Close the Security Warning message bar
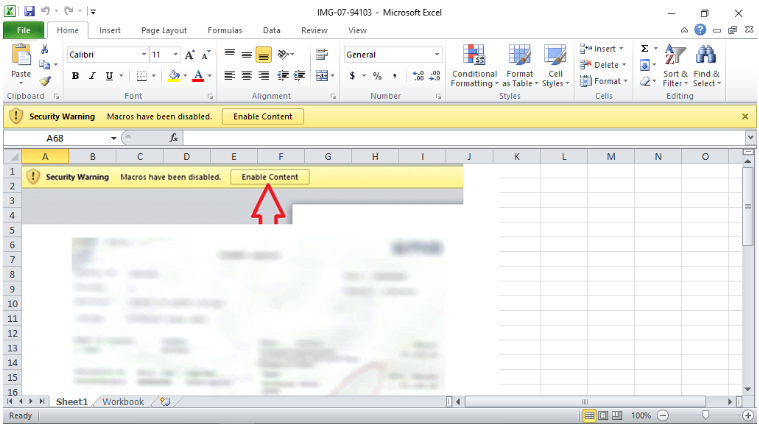 tap(745, 117)
